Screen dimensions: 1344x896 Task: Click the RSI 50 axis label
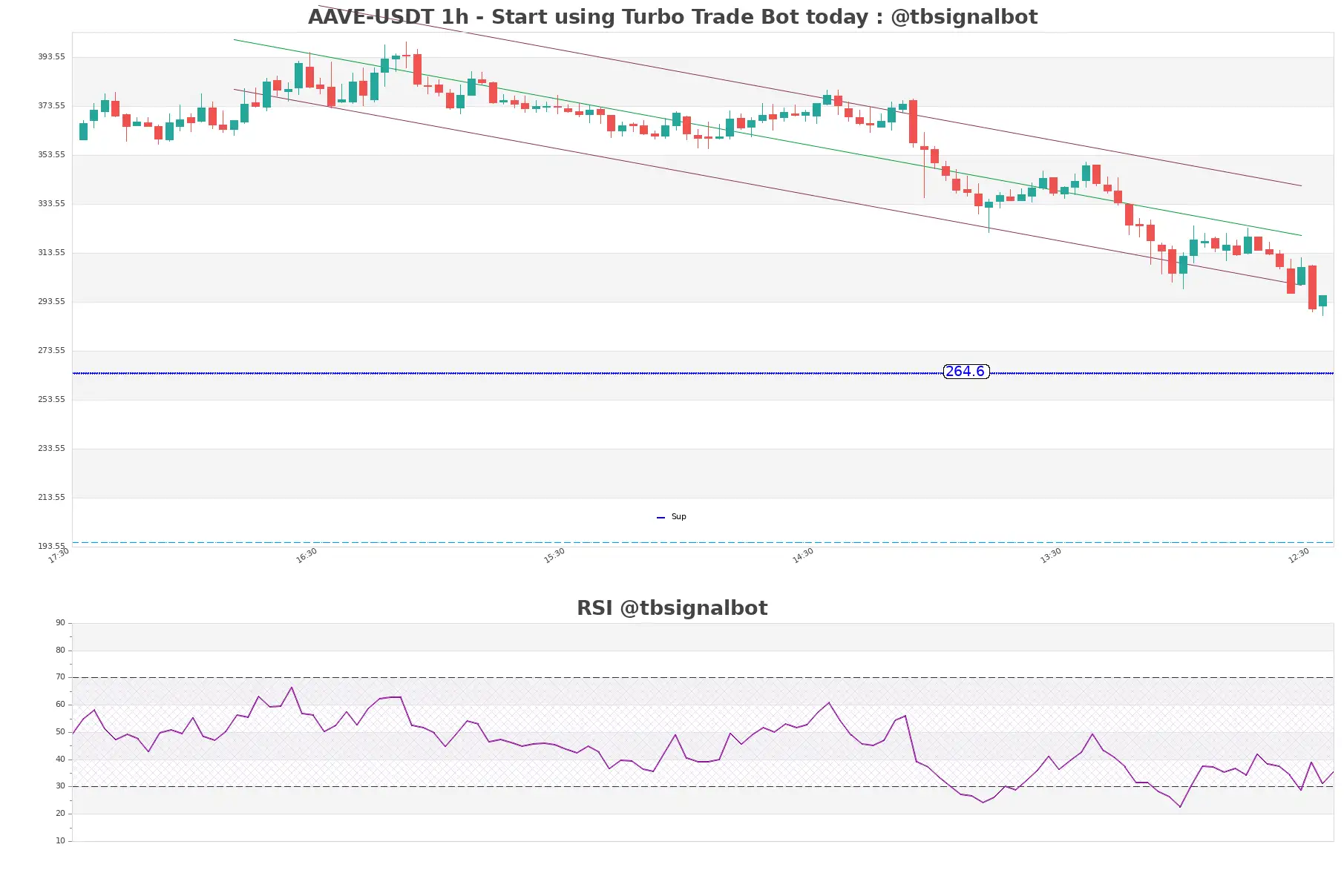click(x=60, y=732)
